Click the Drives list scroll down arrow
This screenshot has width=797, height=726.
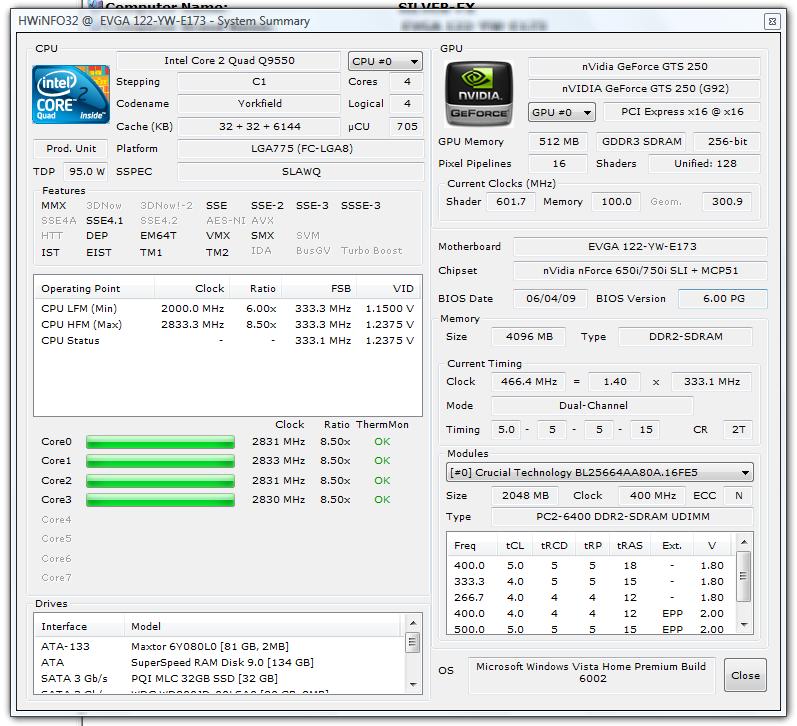point(413,684)
